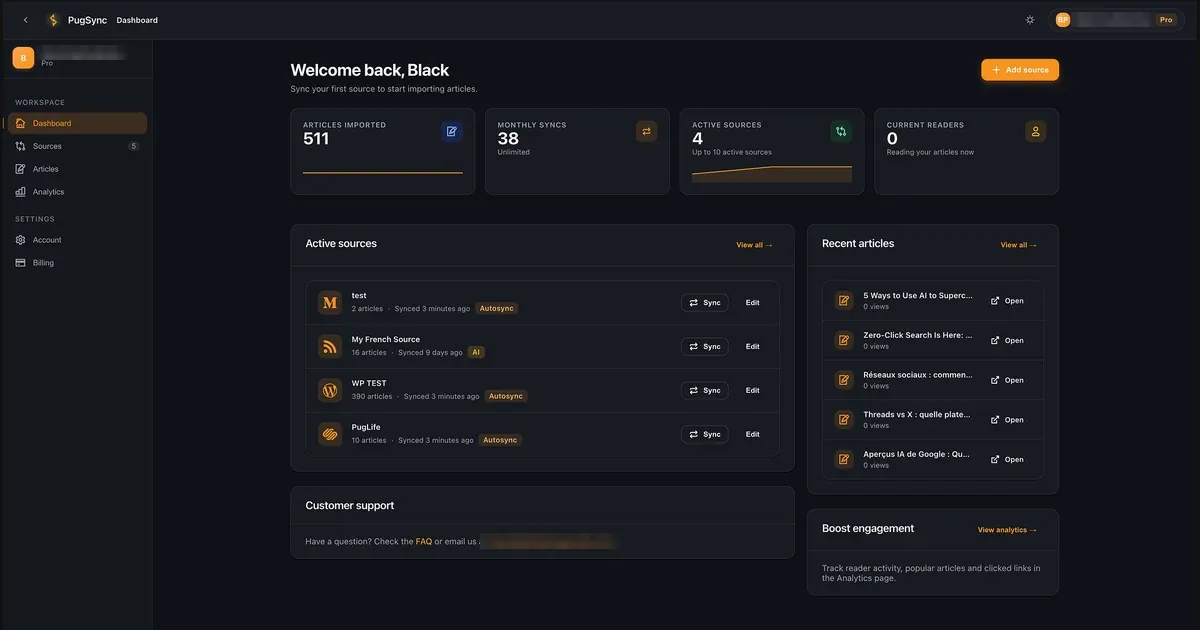The height and width of the screenshot is (630, 1200).
Task: Open Articles in the sidebar
Action: pos(77,169)
